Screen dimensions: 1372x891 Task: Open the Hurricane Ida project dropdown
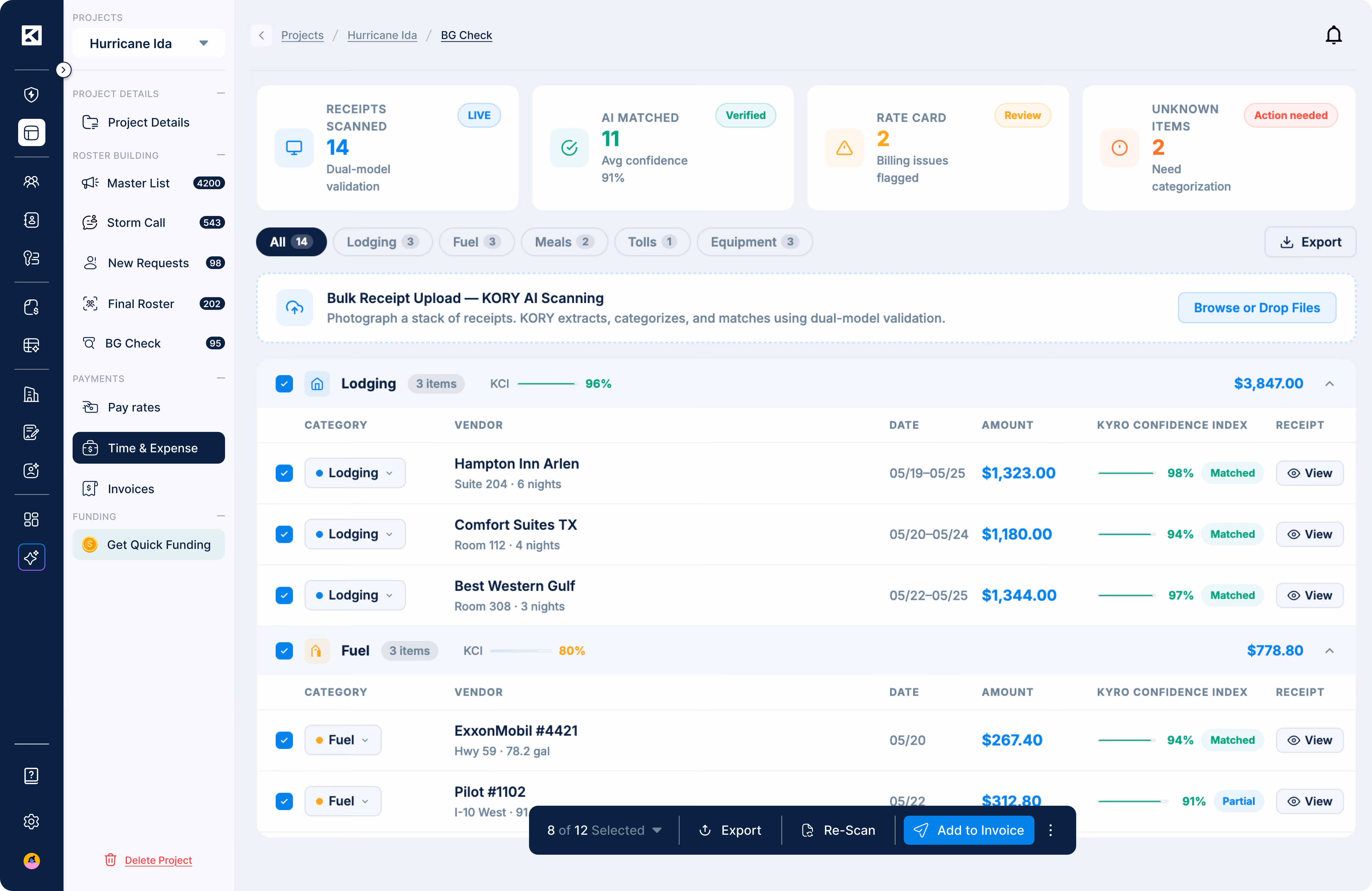point(149,43)
